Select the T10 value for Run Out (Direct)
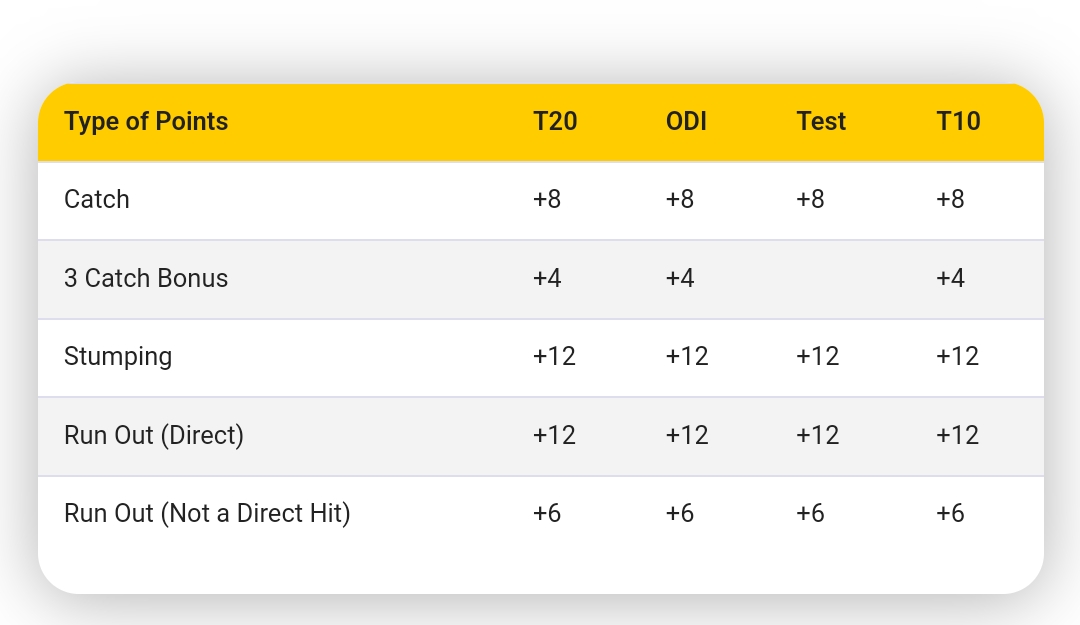 [957, 435]
